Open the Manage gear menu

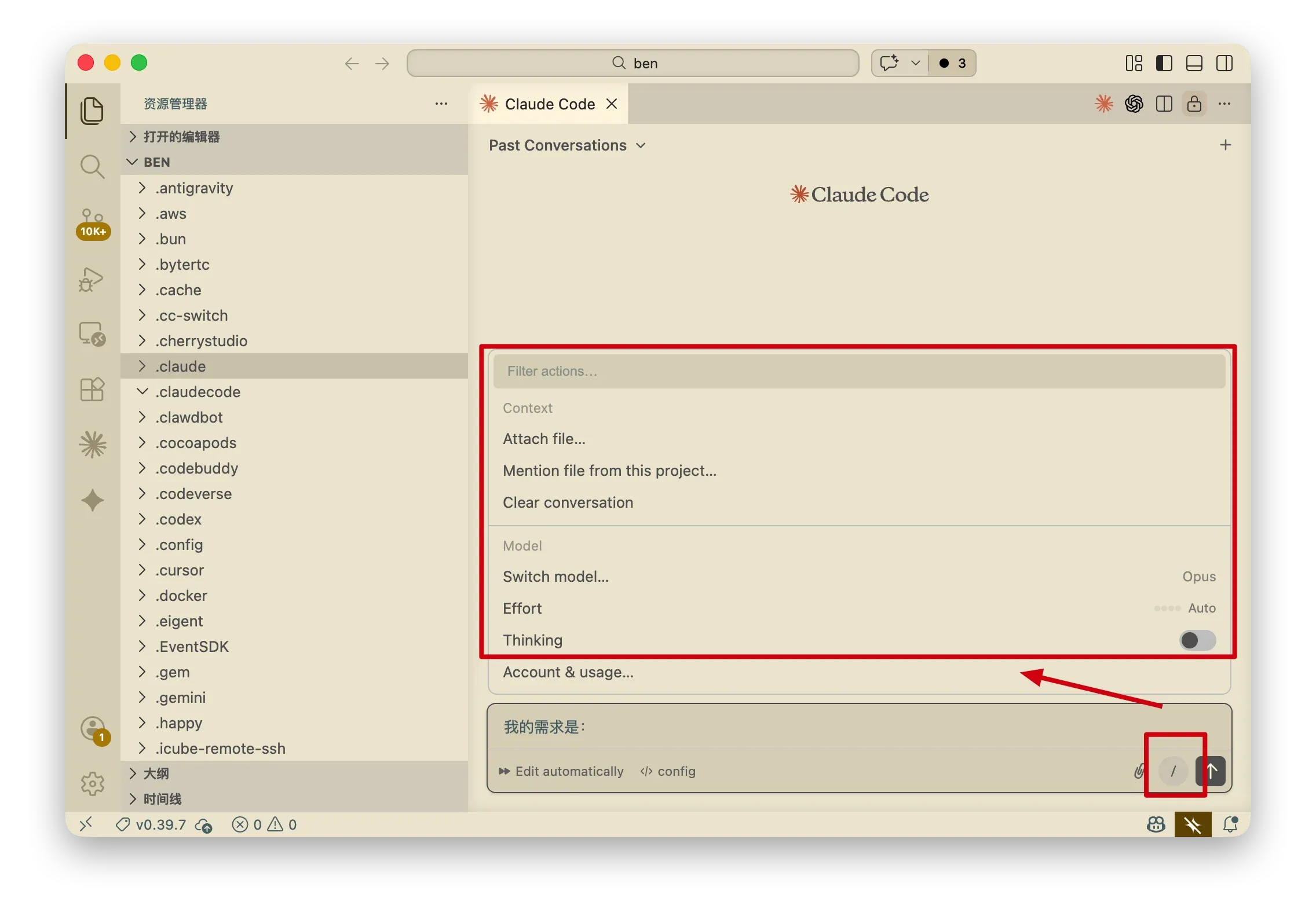[93, 784]
